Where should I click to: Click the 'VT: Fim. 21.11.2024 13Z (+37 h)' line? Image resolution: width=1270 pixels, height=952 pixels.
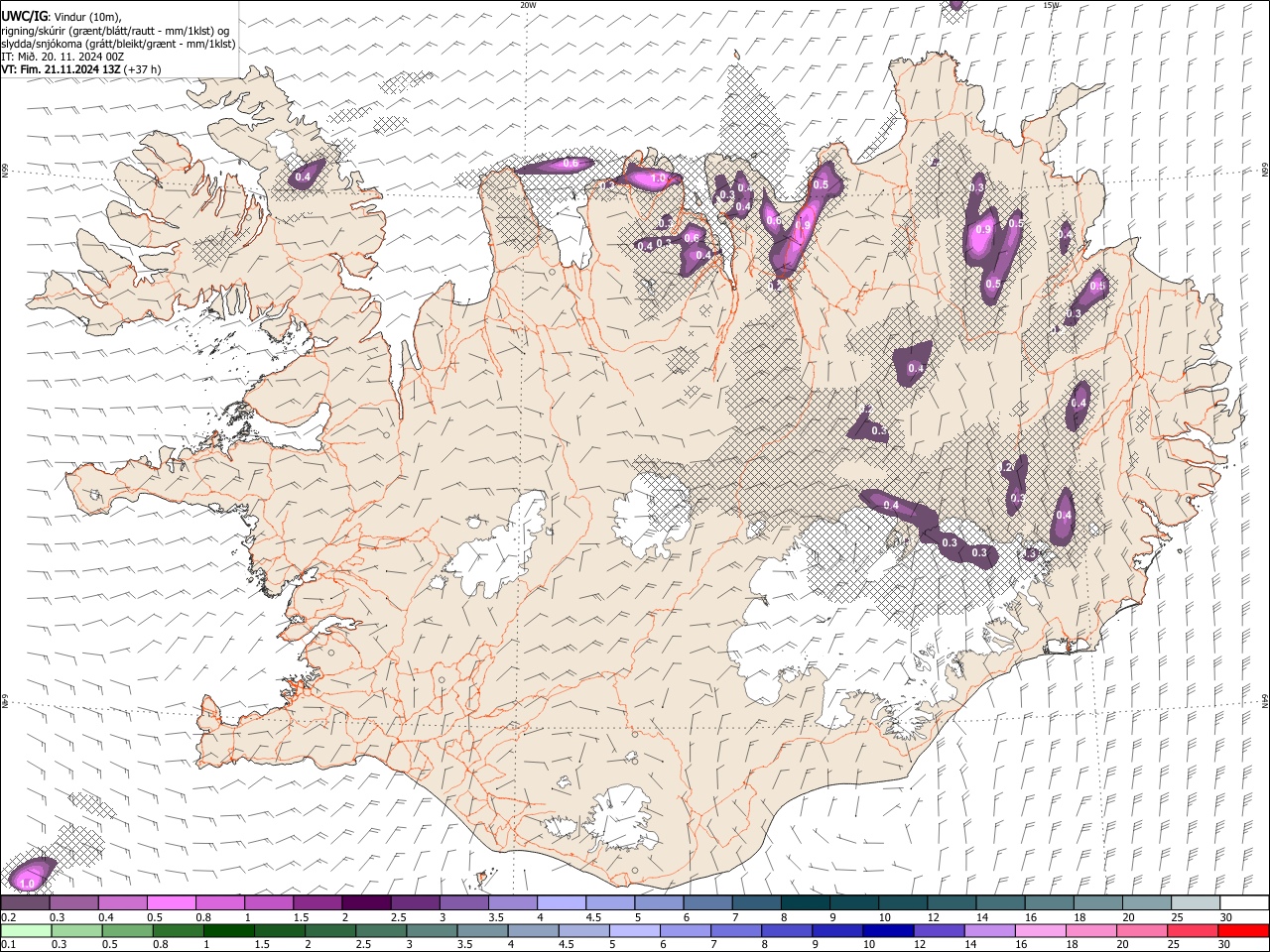81,69
